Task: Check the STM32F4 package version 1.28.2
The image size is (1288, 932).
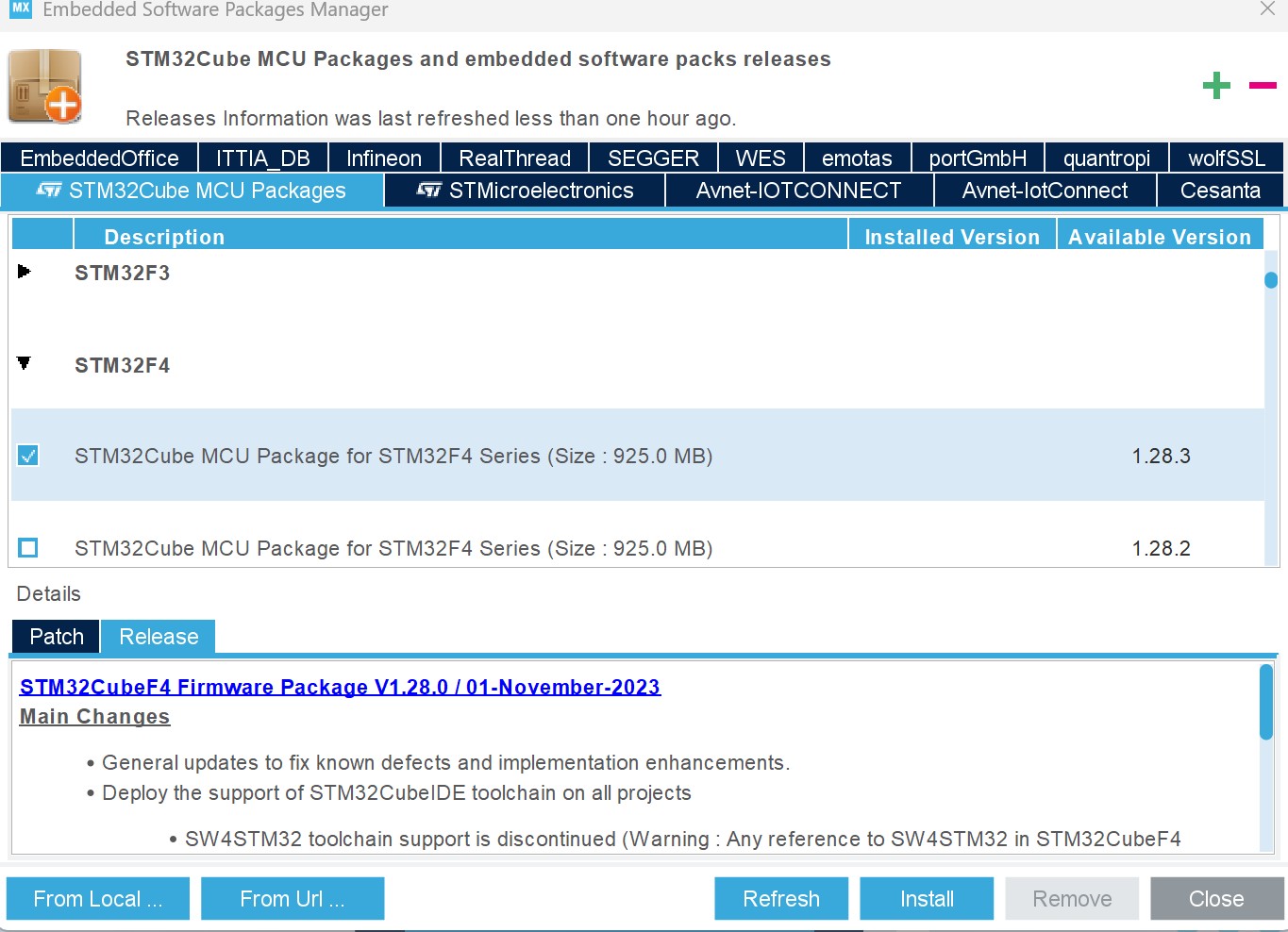Action: pos(28,548)
